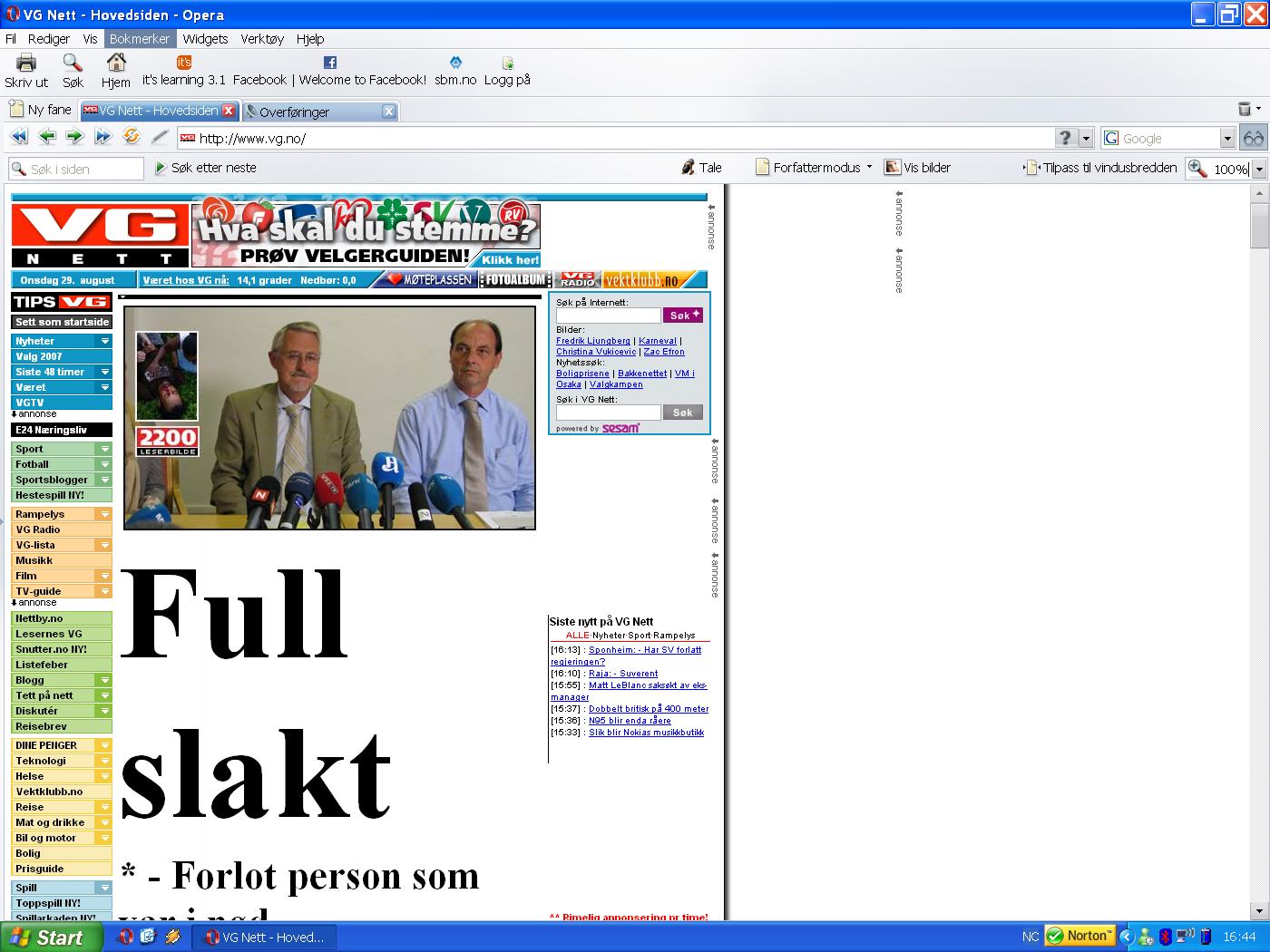This screenshot has height=952, width=1270.
Task: Click the wand icon beside the address bar
Action: click(x=160, y=137)
